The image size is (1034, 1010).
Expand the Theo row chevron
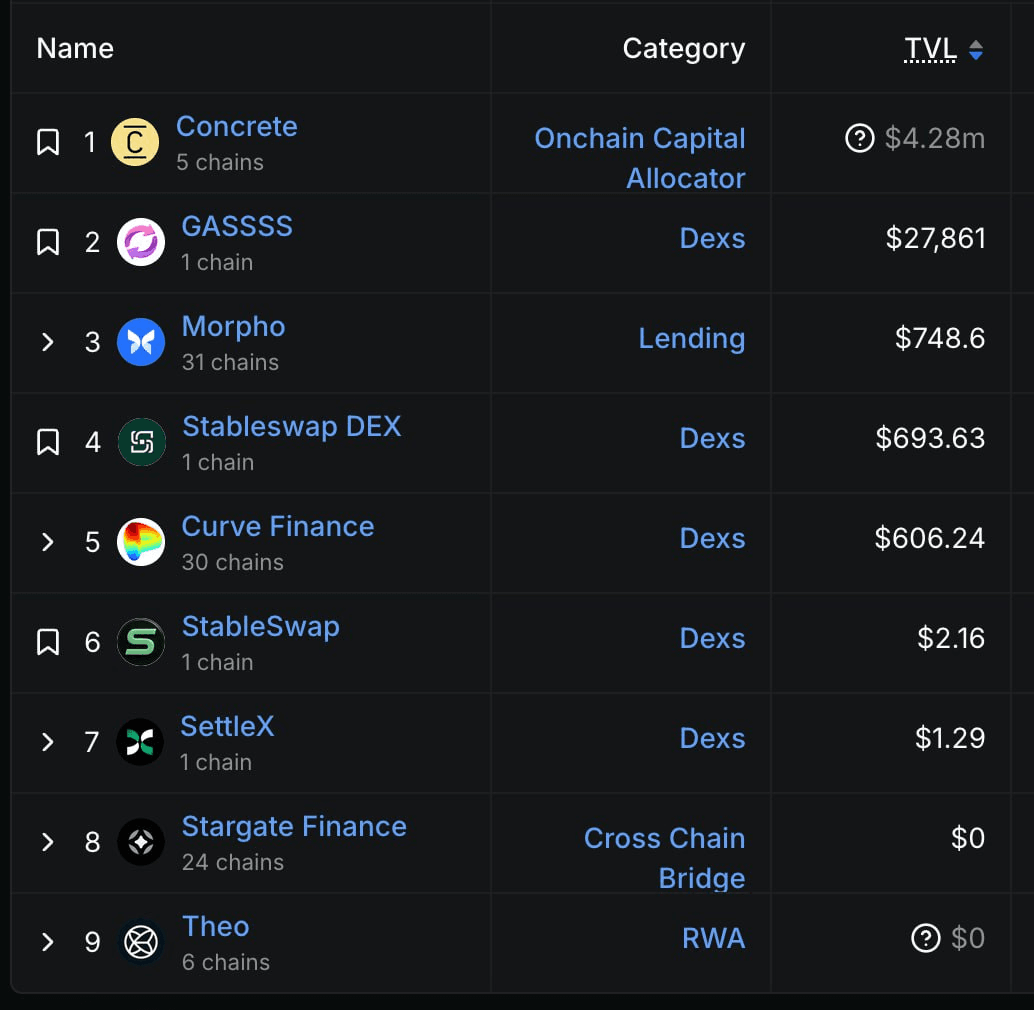point(47,942)
